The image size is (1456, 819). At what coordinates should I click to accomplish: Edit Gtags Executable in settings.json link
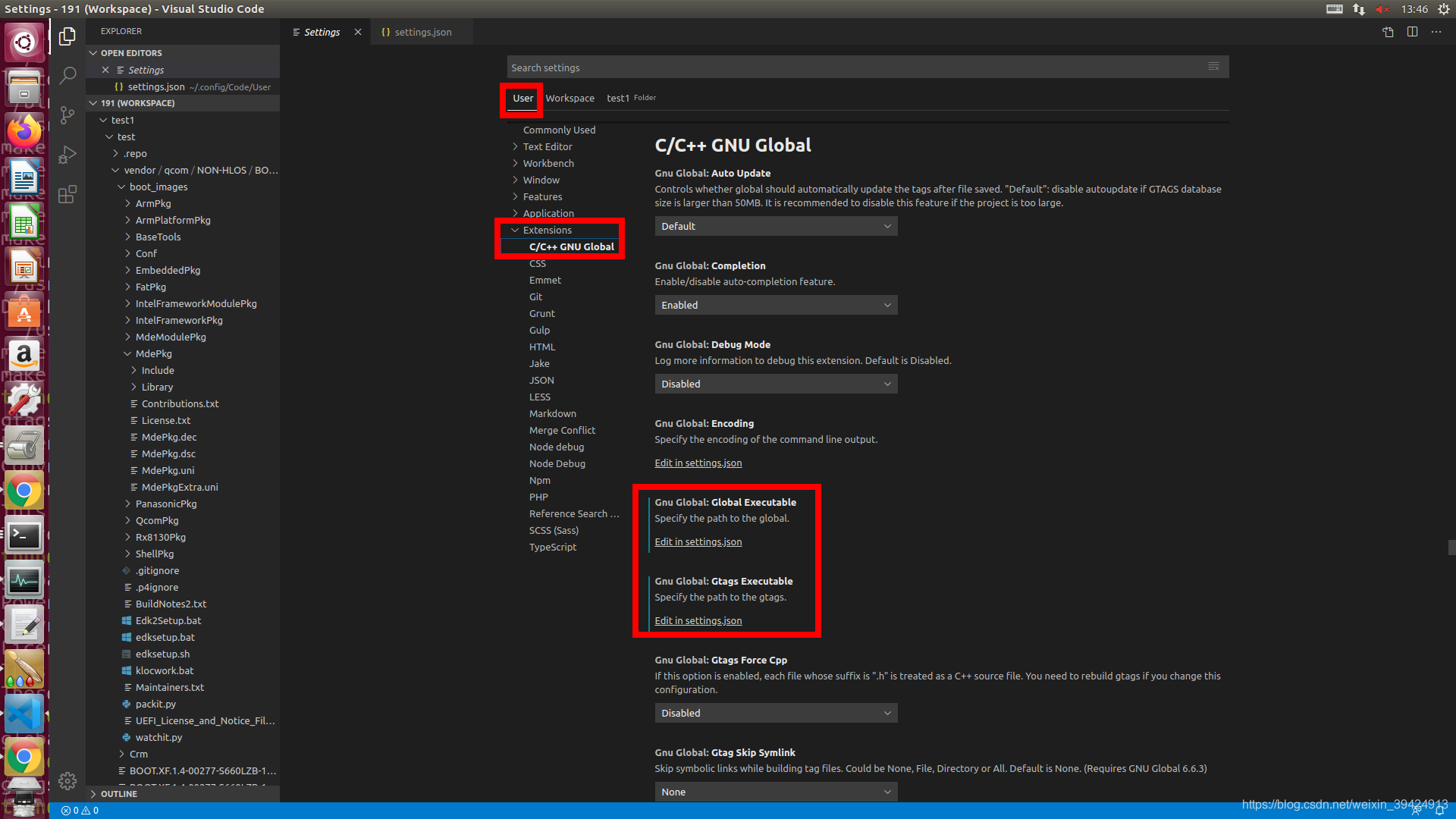click(x=698, y=620)
